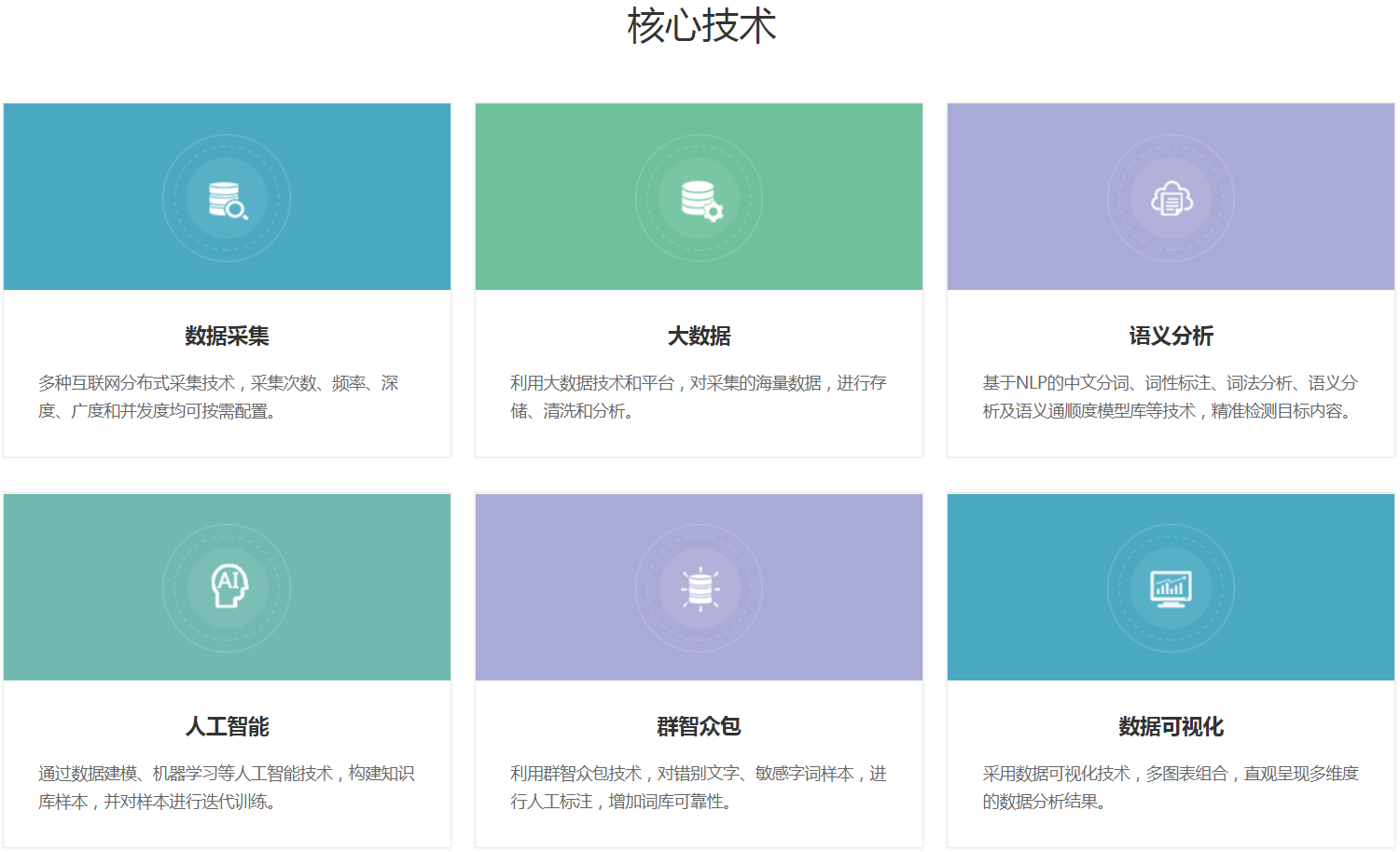
Task: Select the 人工智能 heading
Action: point(227,726)
